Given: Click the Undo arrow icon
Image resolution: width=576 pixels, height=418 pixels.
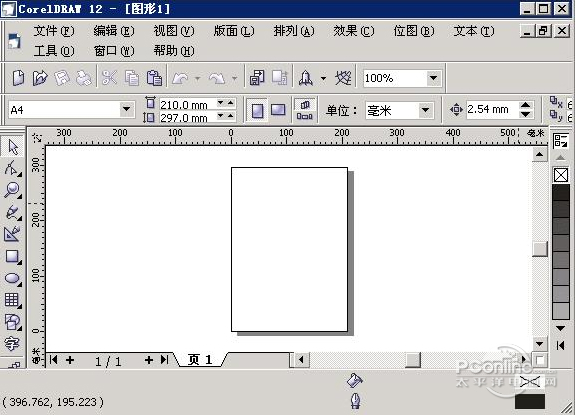Looking at the screenshot, I should coord(180,78).
